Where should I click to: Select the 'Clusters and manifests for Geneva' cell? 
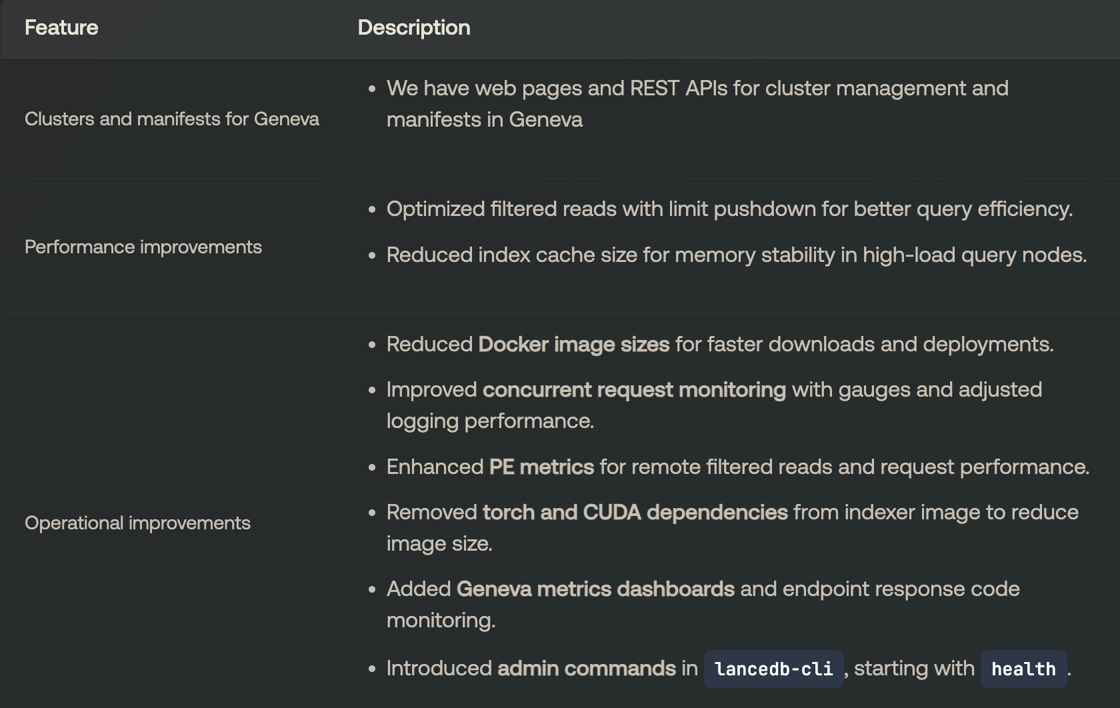coord(172,119)
